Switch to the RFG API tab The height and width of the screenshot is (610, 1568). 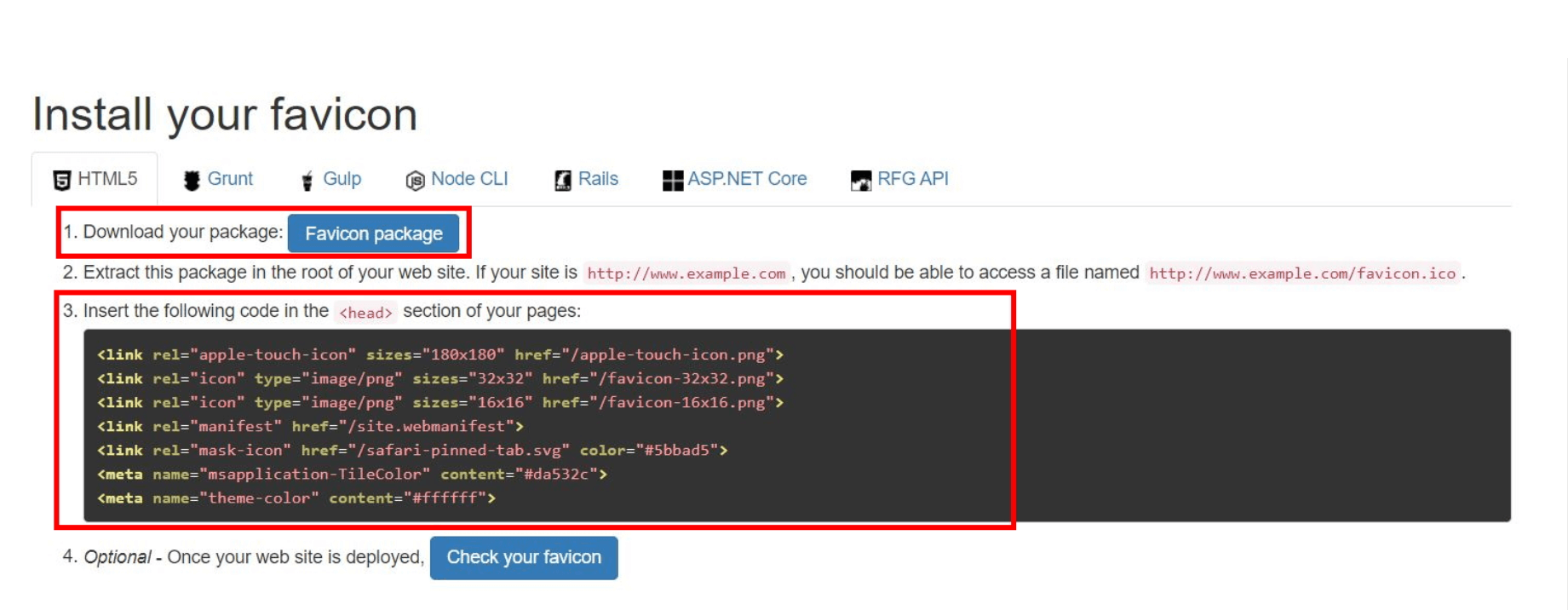[x=899, y=179]
